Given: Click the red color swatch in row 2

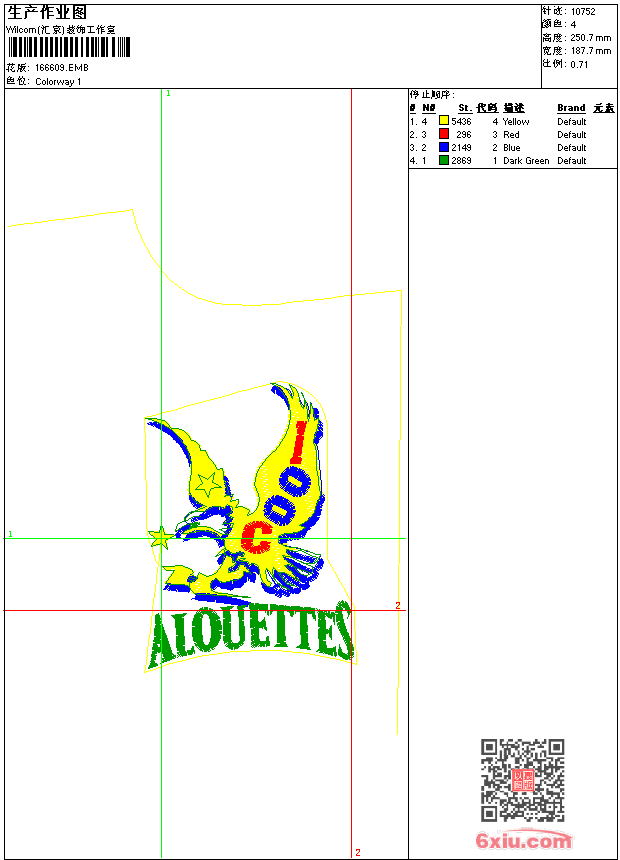Looking at the screenshot, I should coord(444,134).
